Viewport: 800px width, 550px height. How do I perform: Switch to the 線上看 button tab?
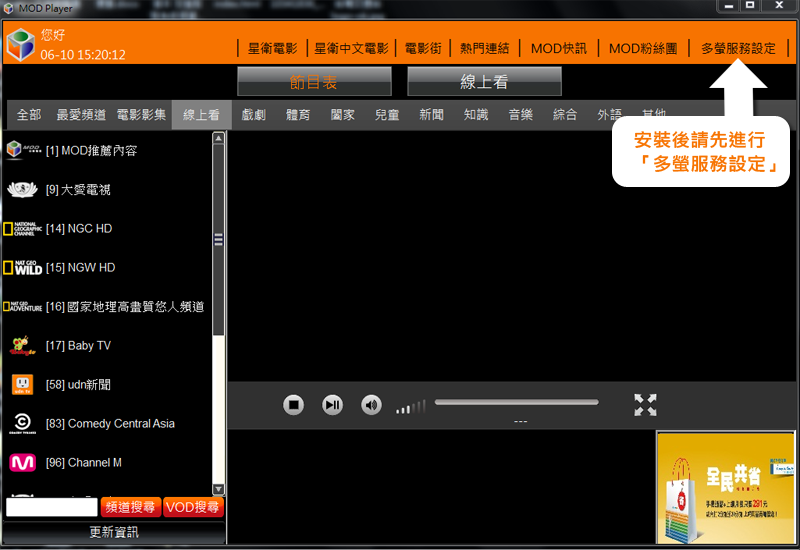484,82
